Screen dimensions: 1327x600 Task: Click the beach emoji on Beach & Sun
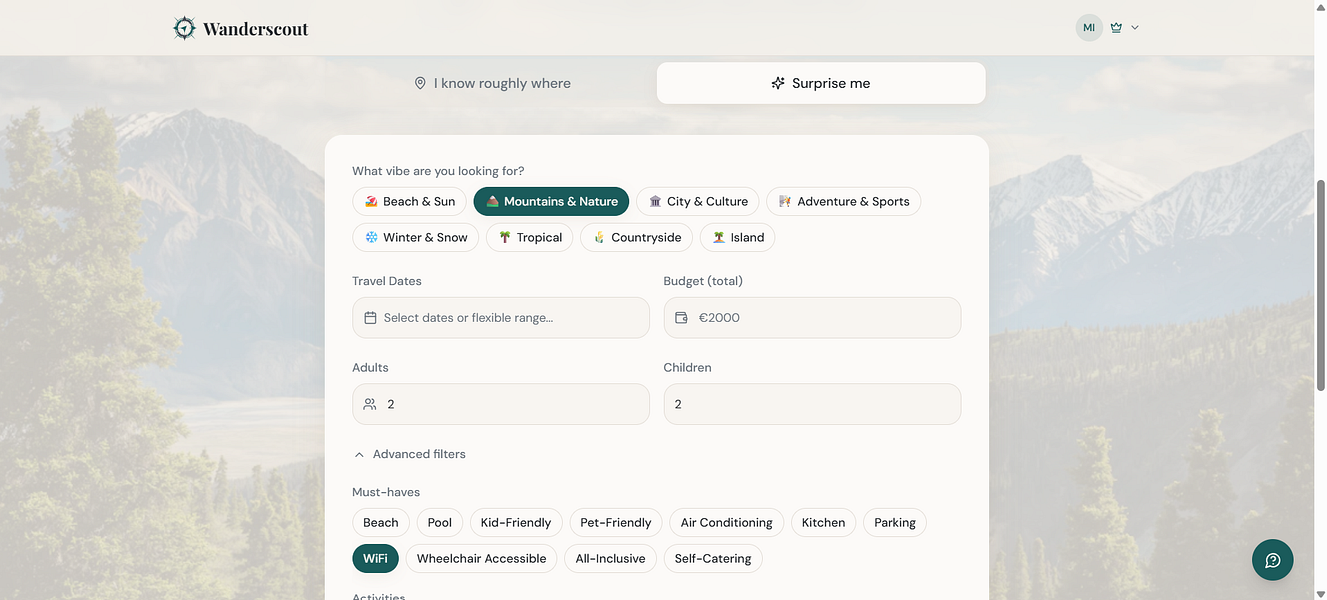point(371,201)
